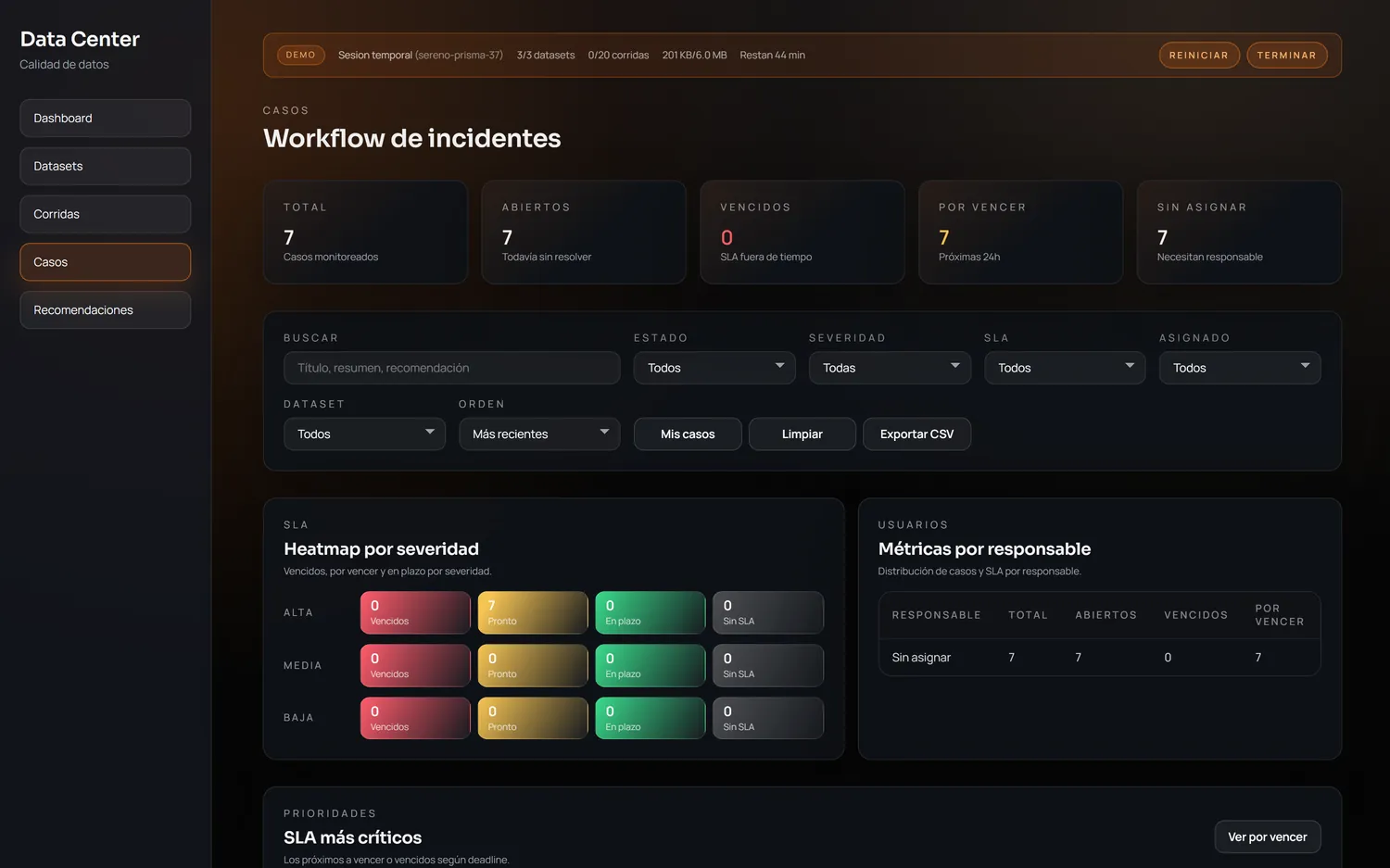Click the ALTA Pronto yellow heatmap cell
Screen dimensions: 1390x868
(533, 612)
